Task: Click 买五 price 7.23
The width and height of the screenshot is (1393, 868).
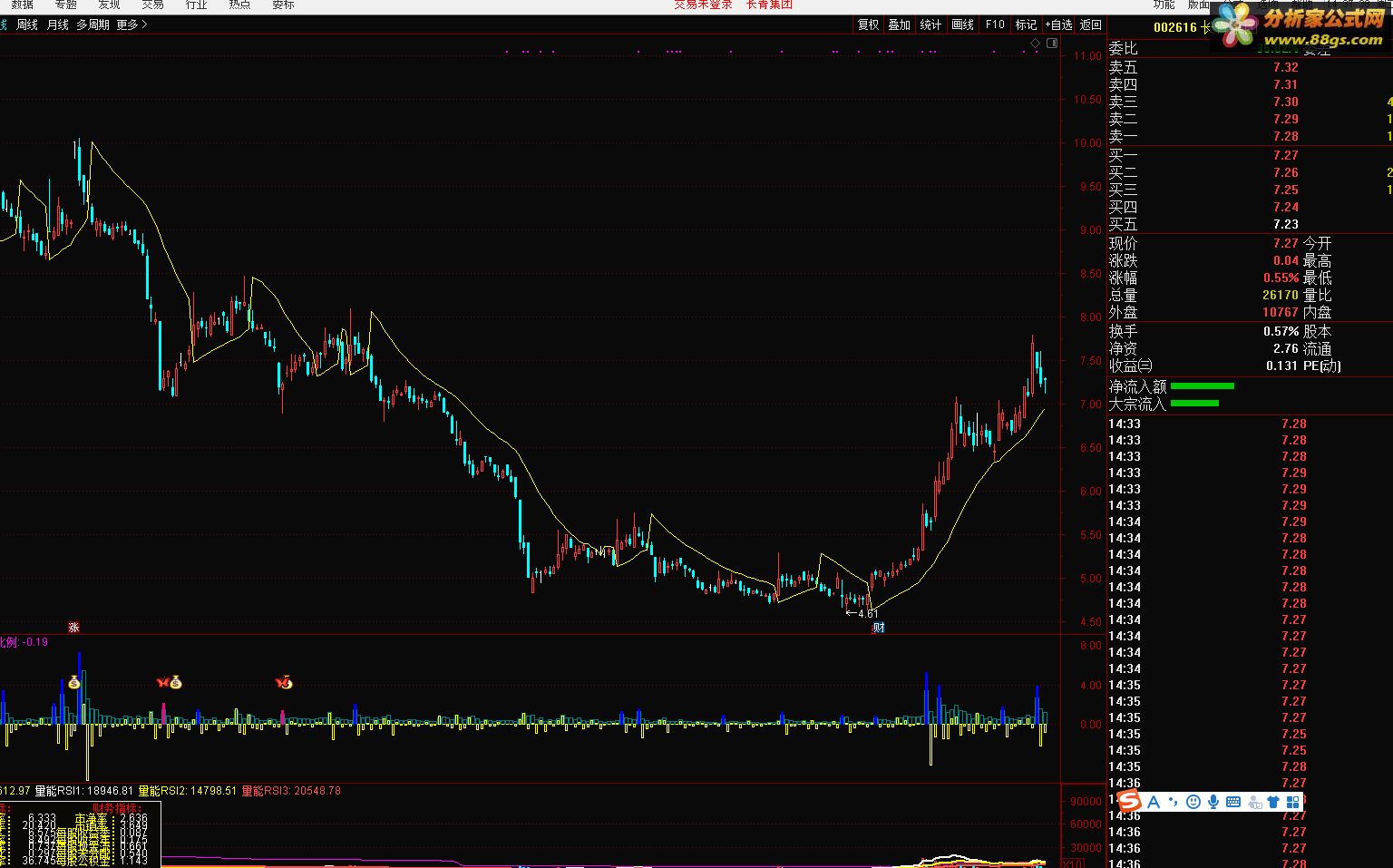Action: 1285,224
